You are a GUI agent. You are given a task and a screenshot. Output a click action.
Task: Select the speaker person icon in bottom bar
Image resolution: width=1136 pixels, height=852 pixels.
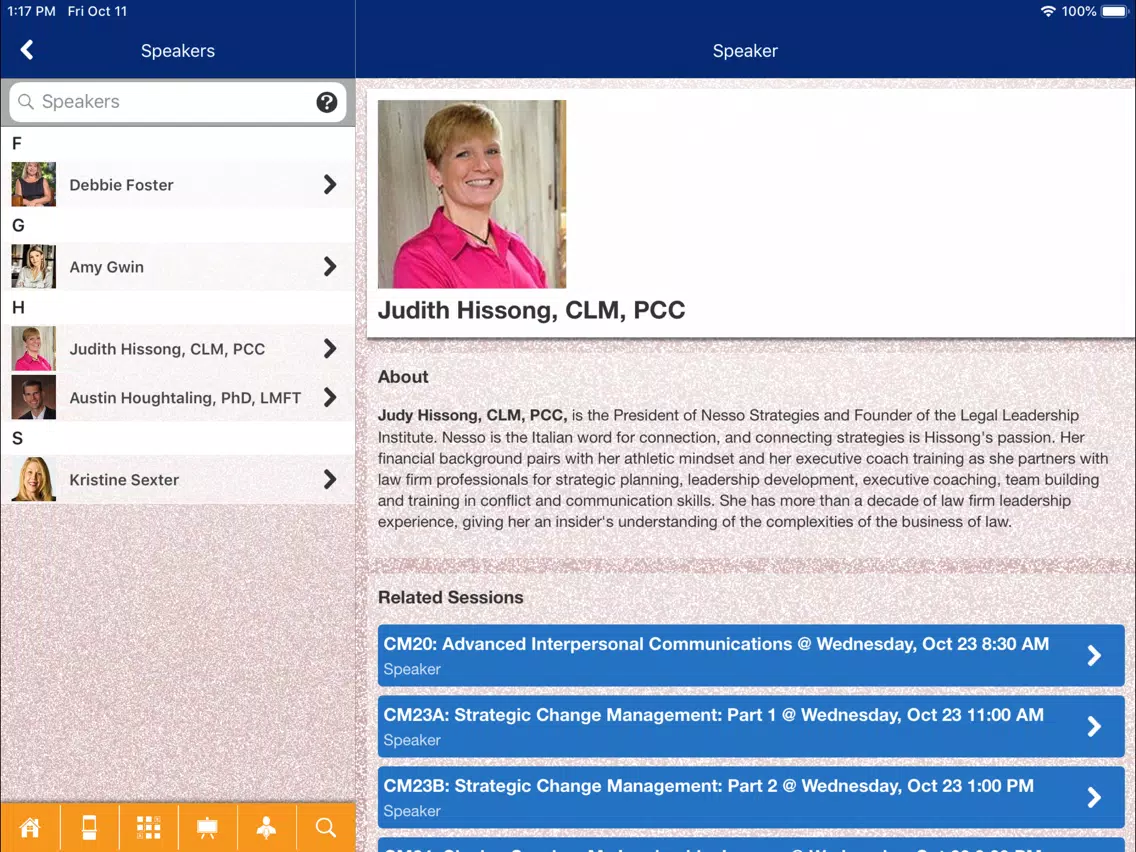coord(267,827)
